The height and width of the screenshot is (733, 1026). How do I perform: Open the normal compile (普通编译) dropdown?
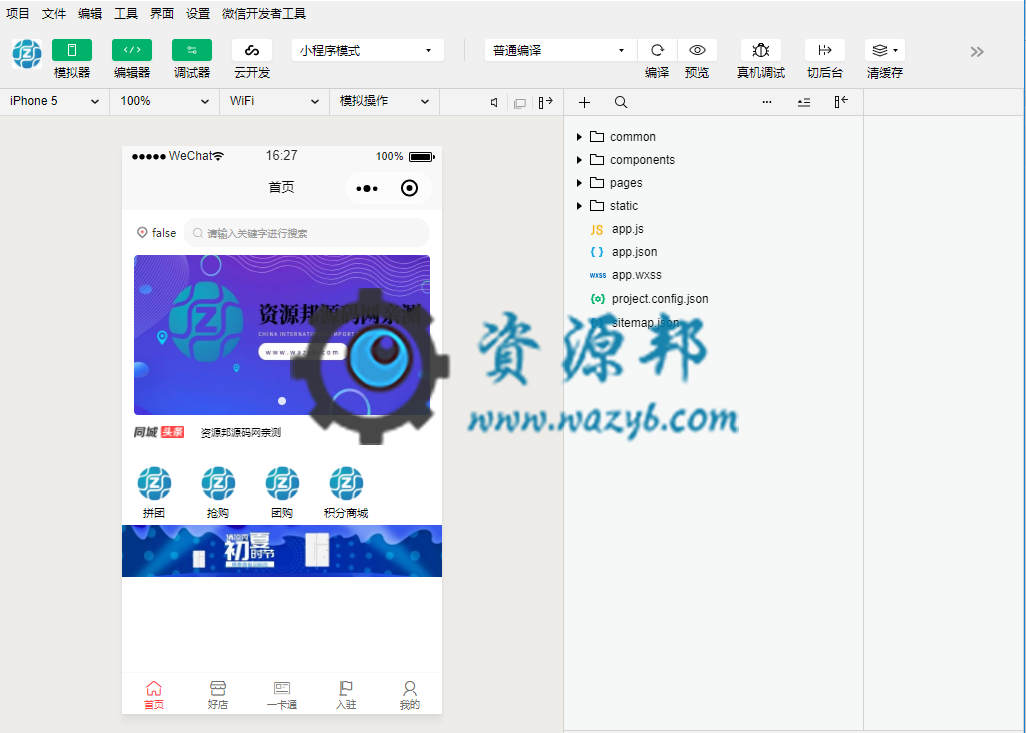coord(561,50)
